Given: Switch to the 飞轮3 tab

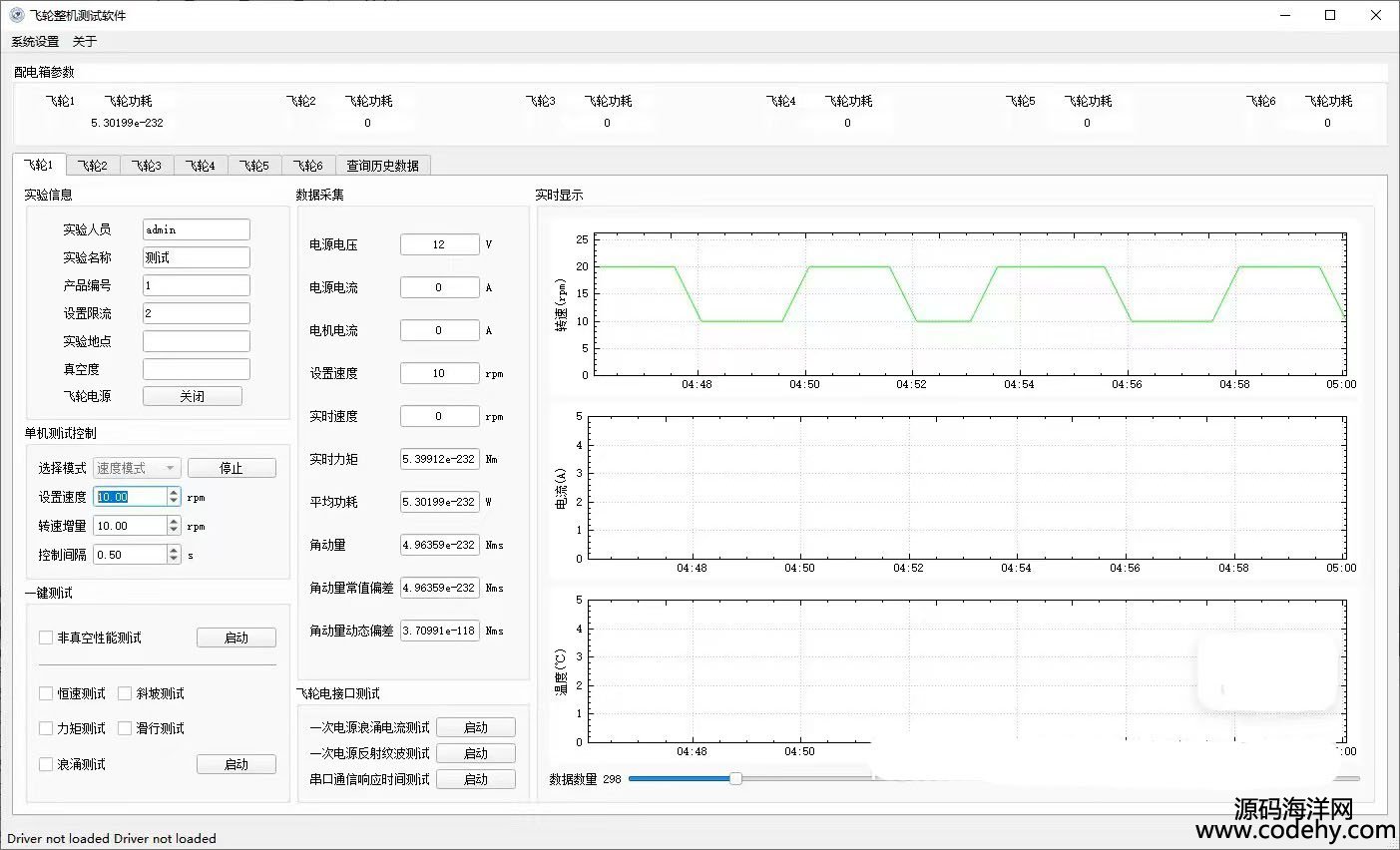Looking at the screenshot, I should click(147, 166).
